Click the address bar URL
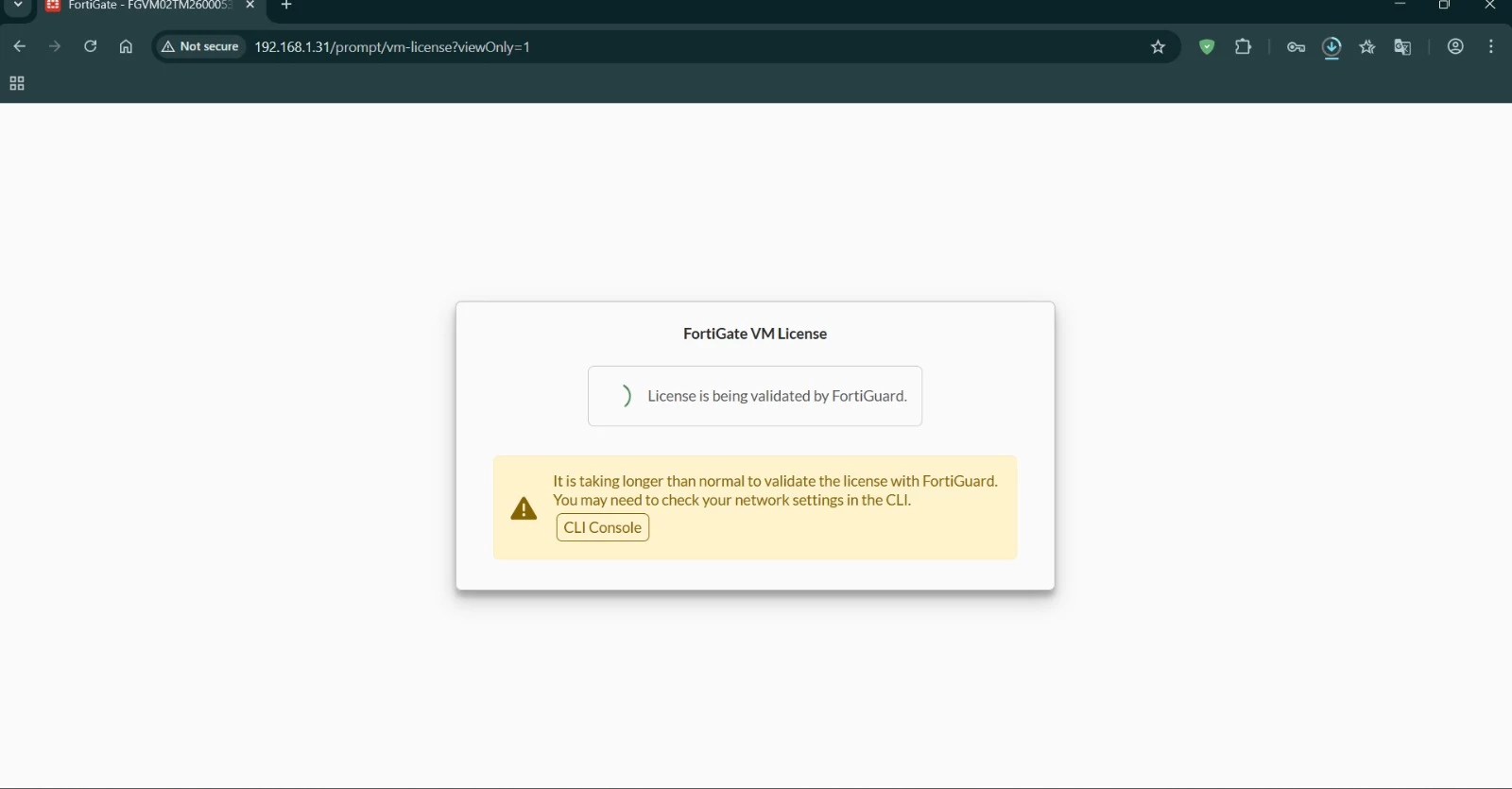 pyautogui.click(x=392, y=47)
